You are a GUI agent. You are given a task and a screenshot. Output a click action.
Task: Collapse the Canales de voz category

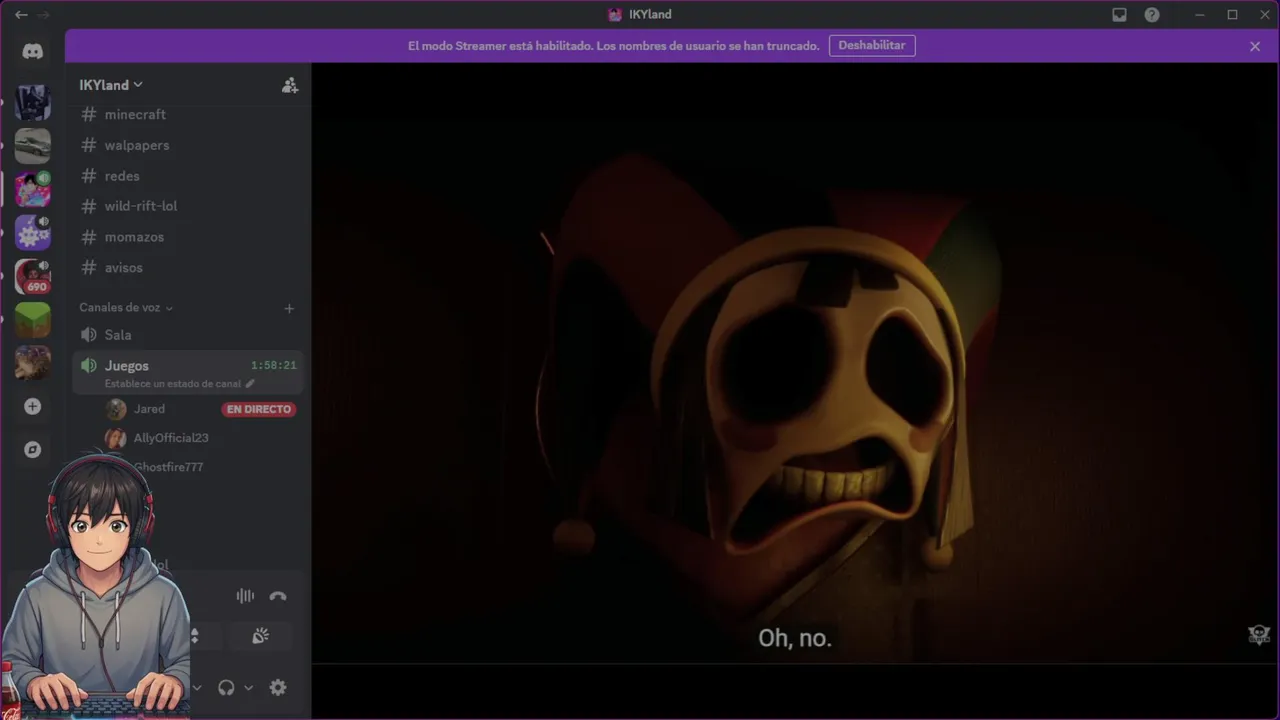coord(126,308)
